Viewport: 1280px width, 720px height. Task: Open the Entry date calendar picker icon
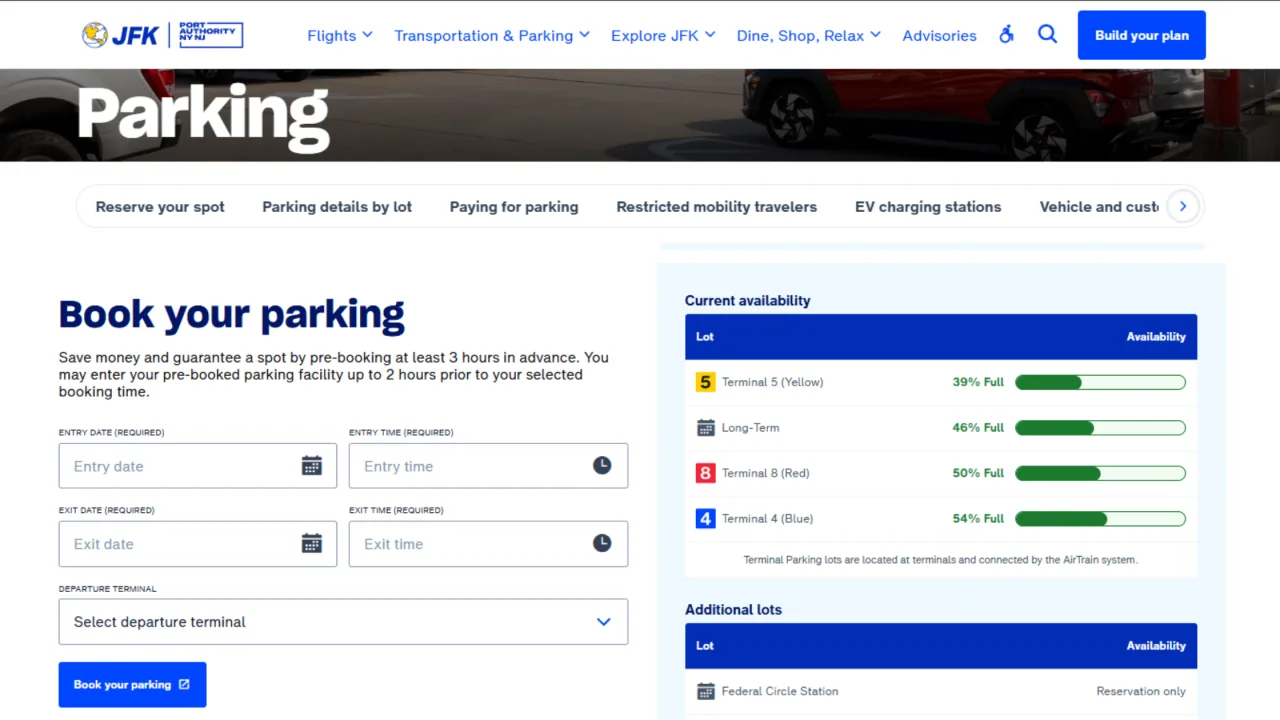click(312, 466)
